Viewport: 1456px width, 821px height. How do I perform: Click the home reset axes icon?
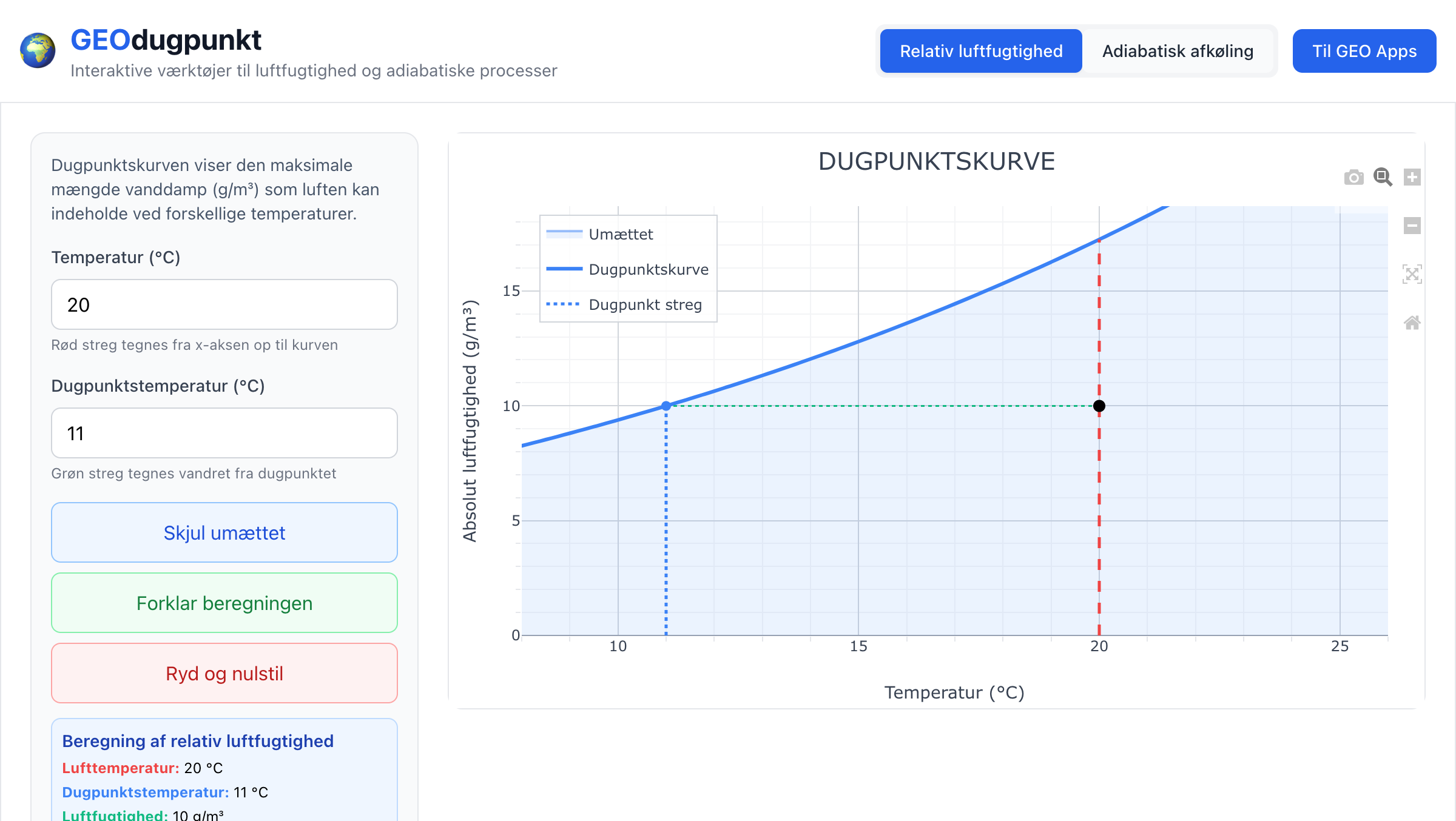coord(1412,323)
